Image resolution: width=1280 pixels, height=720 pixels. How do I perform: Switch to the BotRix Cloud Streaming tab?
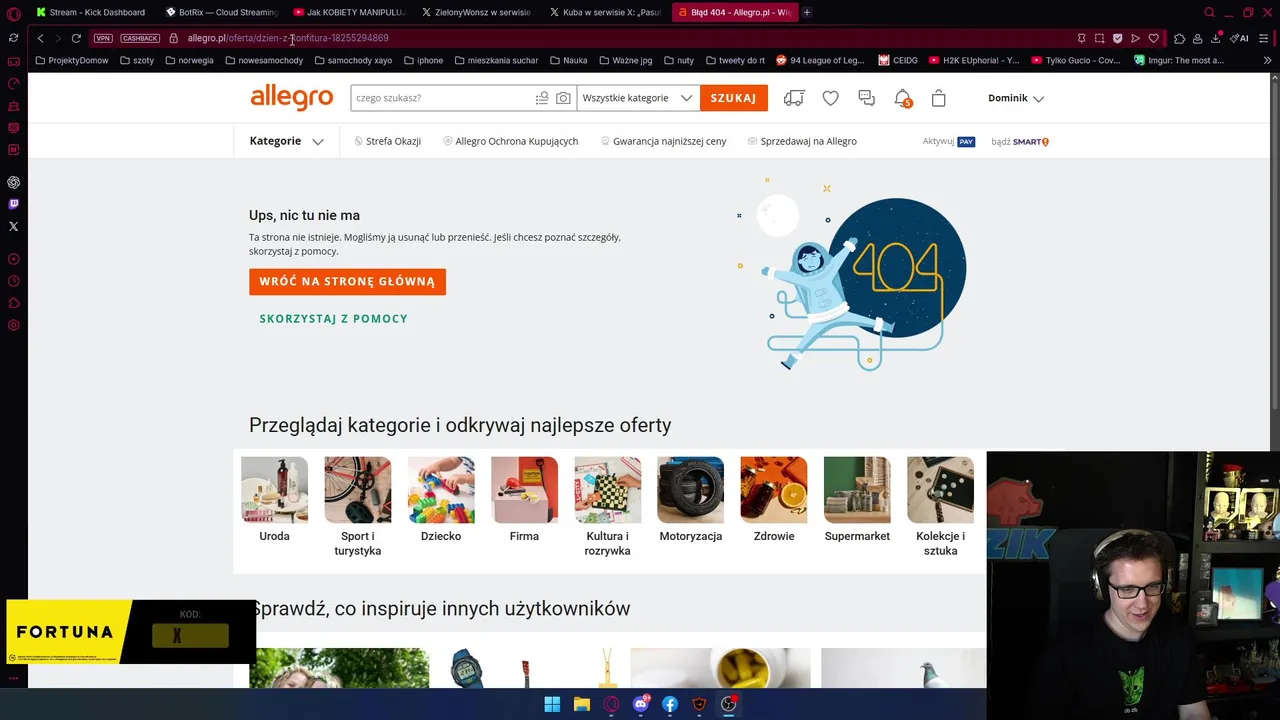click(x=221, y=12)
